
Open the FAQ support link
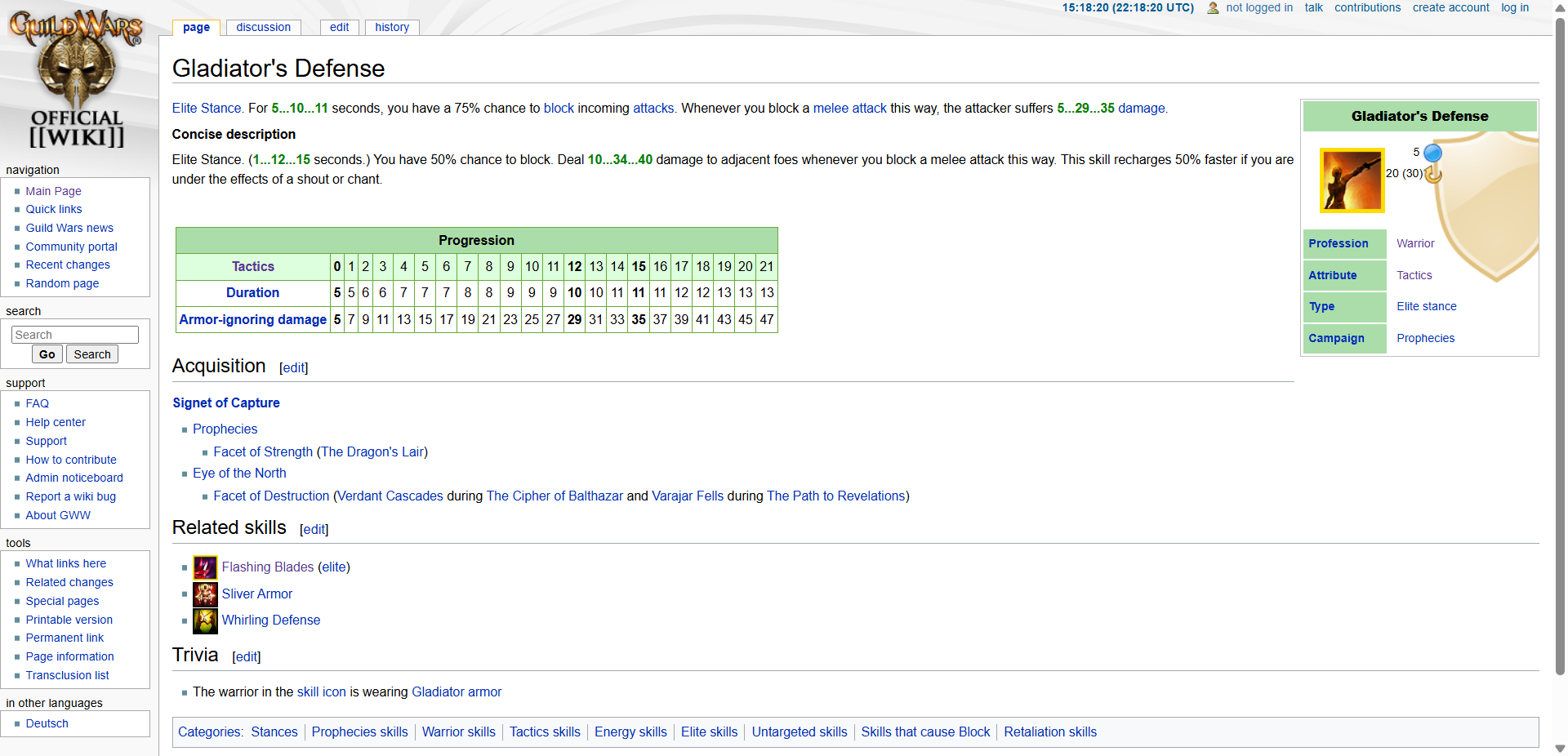37,403
